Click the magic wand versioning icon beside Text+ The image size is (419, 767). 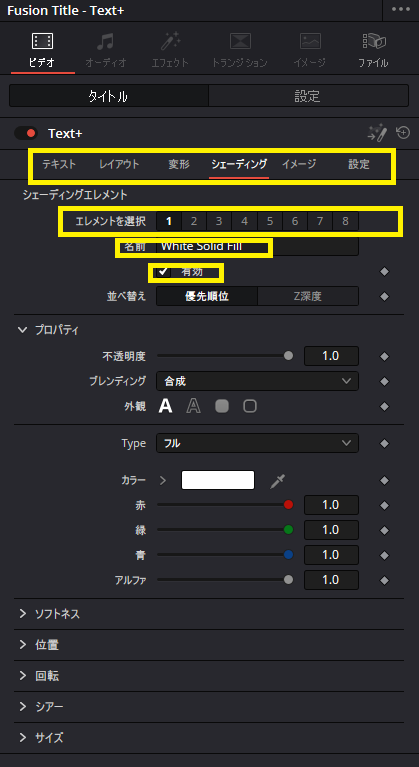377,133
